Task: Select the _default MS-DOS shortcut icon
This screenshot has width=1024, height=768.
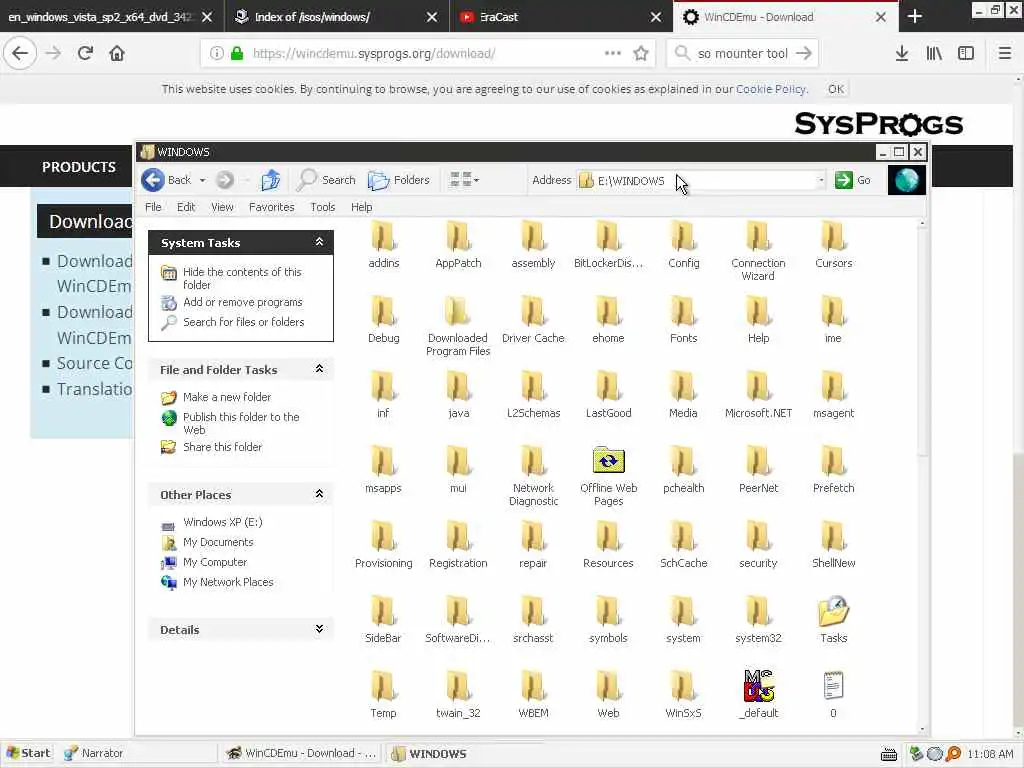Action: [x=759, y=686]
